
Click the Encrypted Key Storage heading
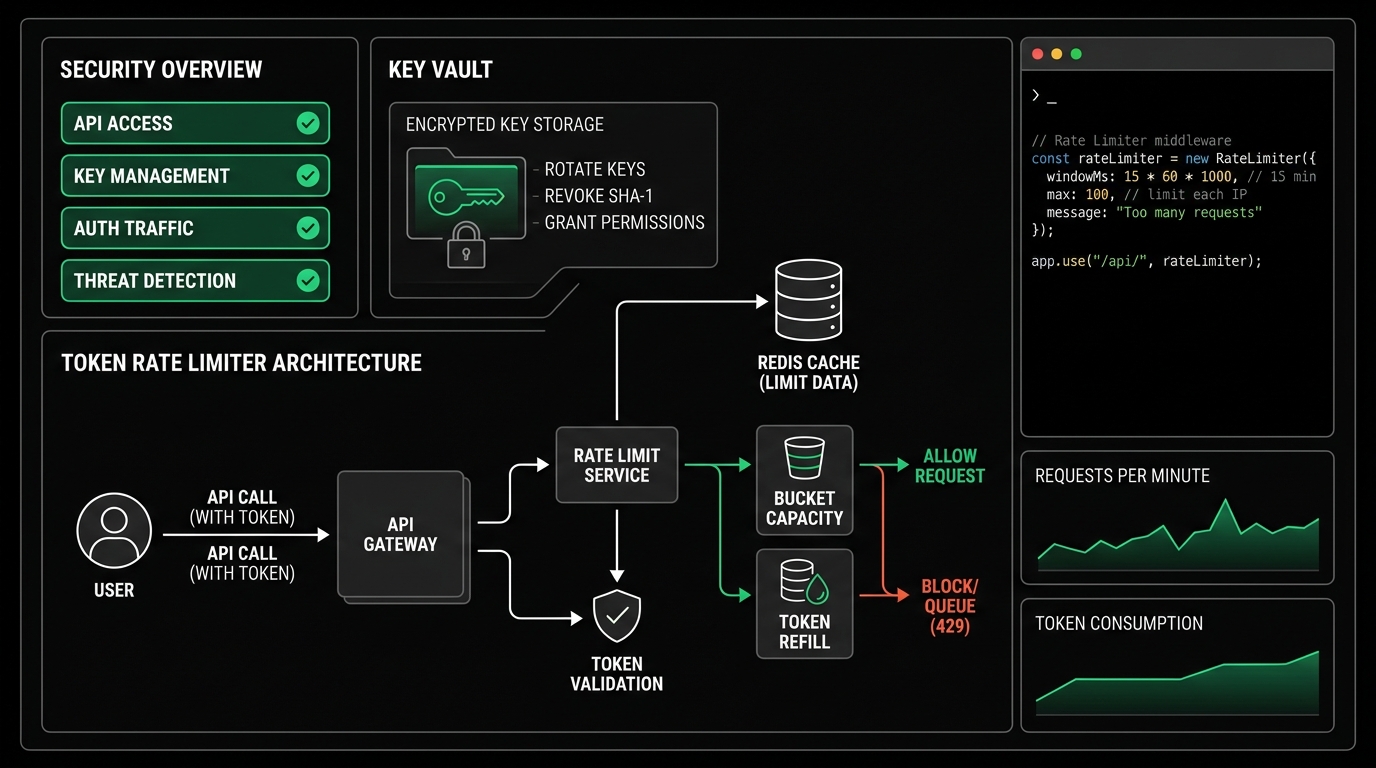click(x=505, y=125)
